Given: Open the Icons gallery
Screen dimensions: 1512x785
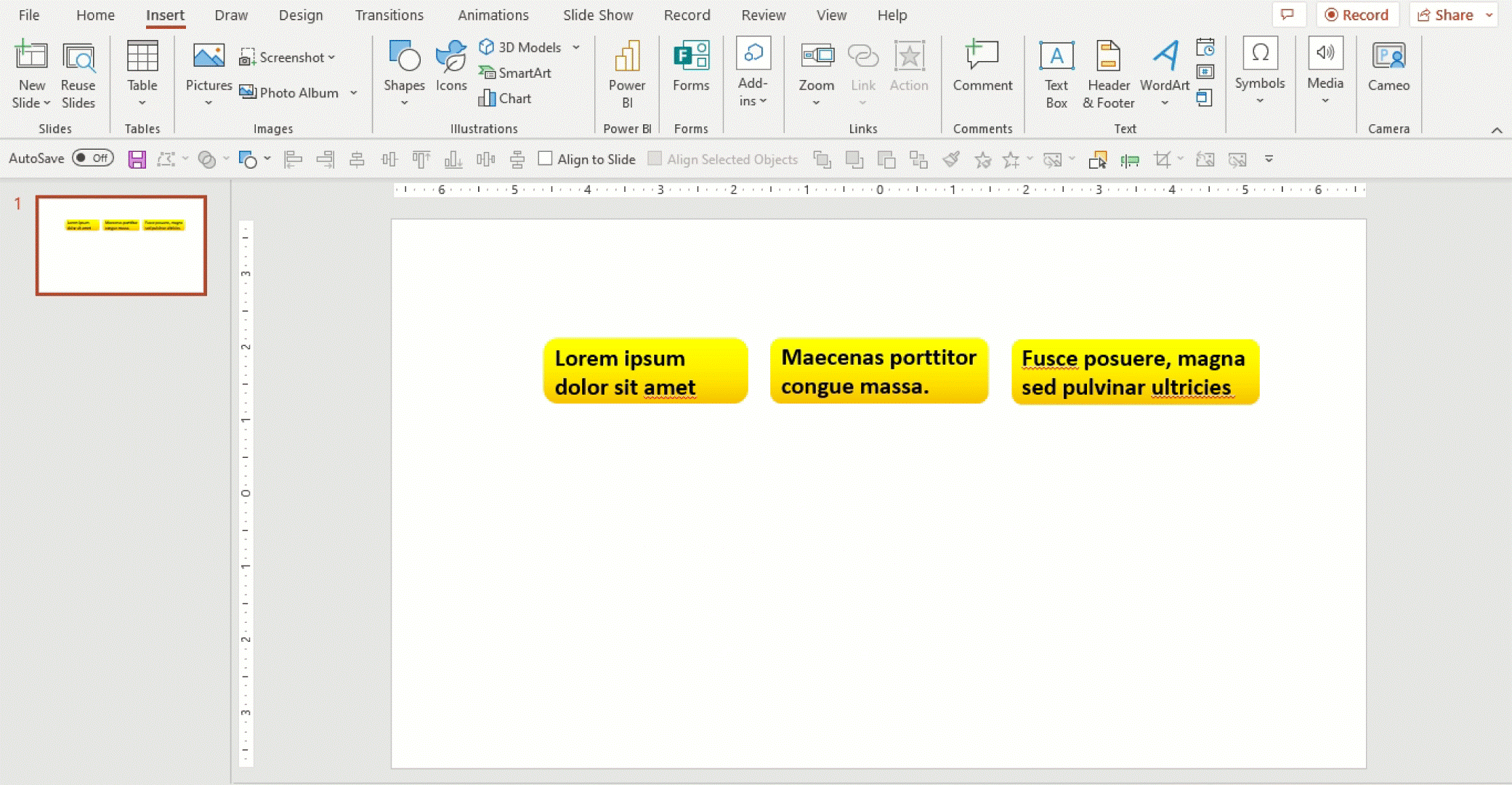Looking at the screenshot, I should (450, 69).
